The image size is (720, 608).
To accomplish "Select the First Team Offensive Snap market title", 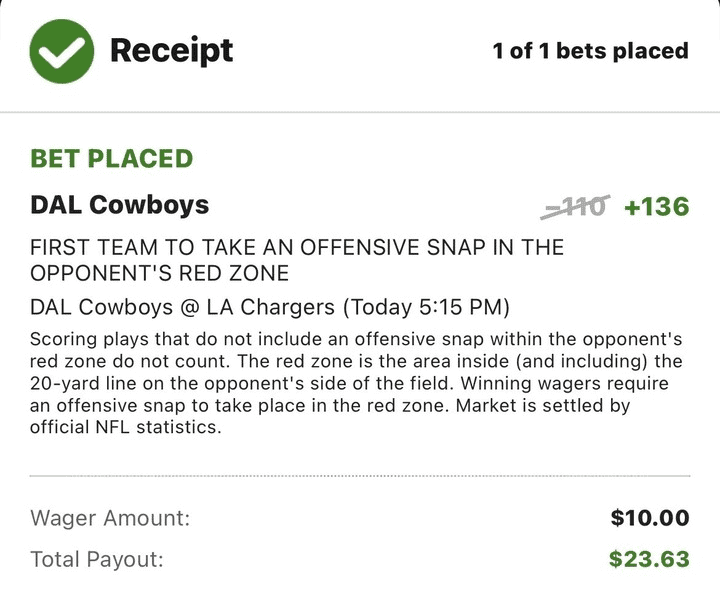I will pyautogui.click(x=297, y=260).
